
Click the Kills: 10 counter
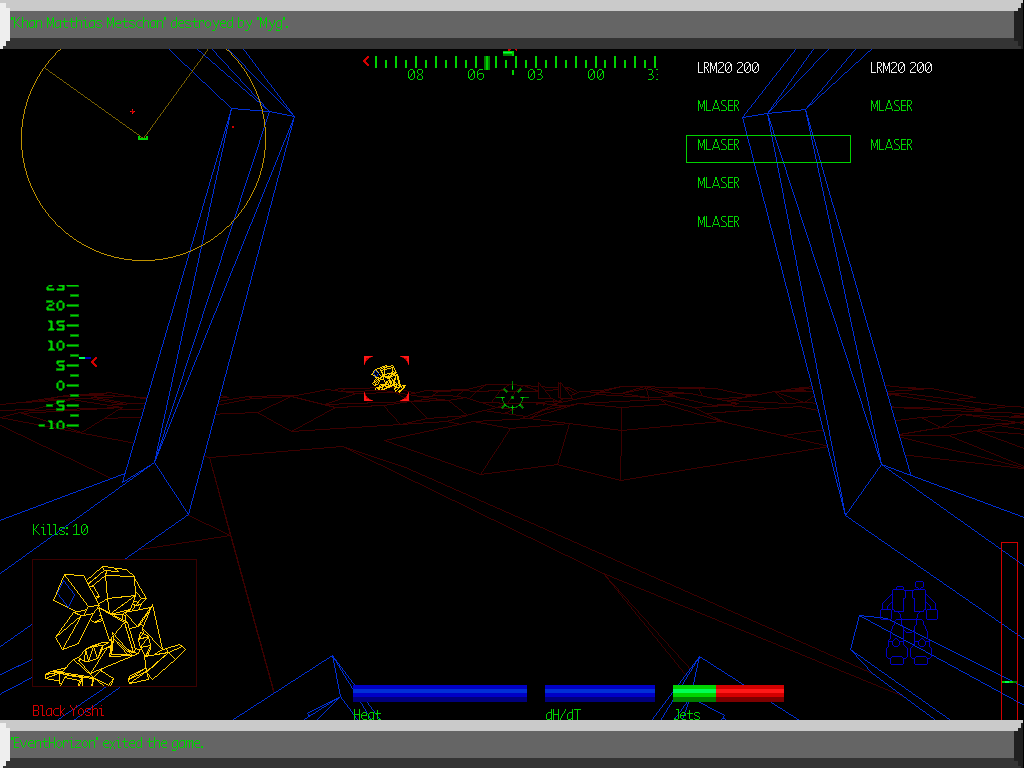tap(60, 530)
